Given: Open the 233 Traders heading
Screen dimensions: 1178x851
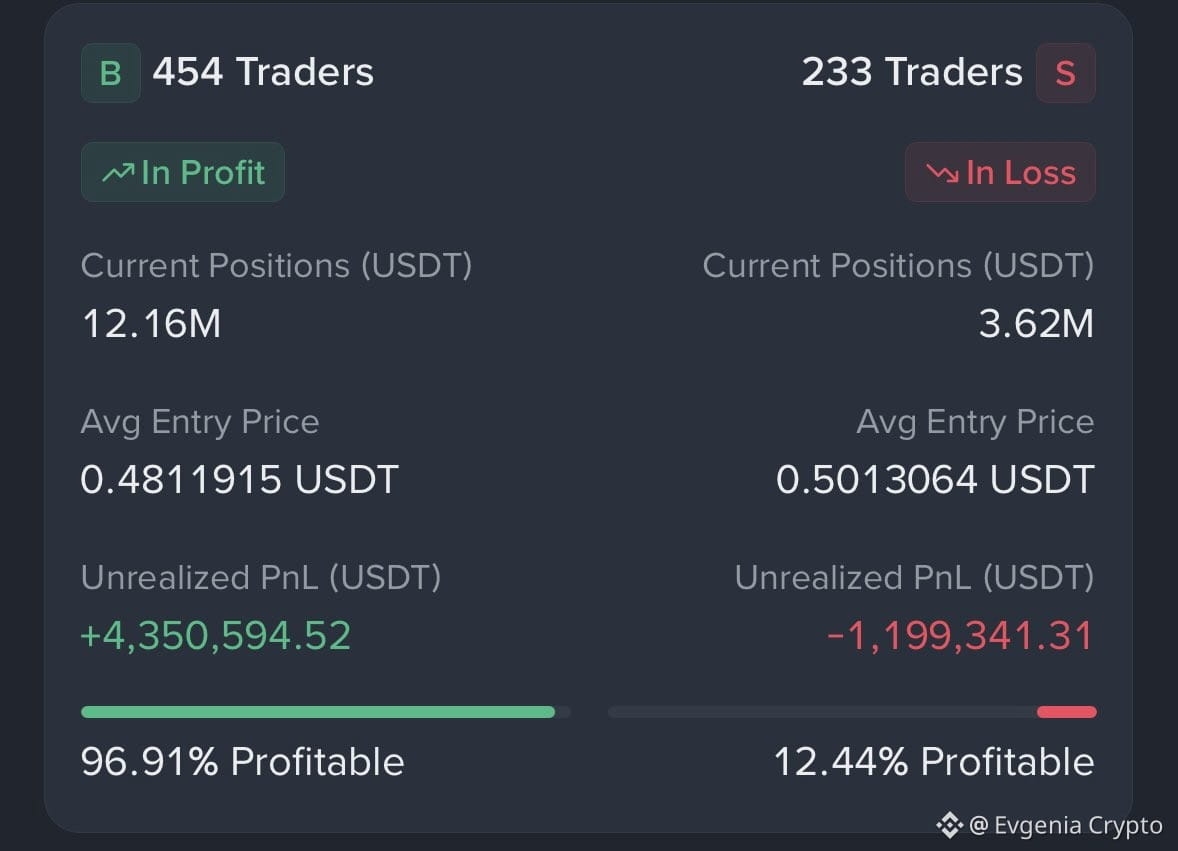Looking at the screenshot, I should pos(912,72).
